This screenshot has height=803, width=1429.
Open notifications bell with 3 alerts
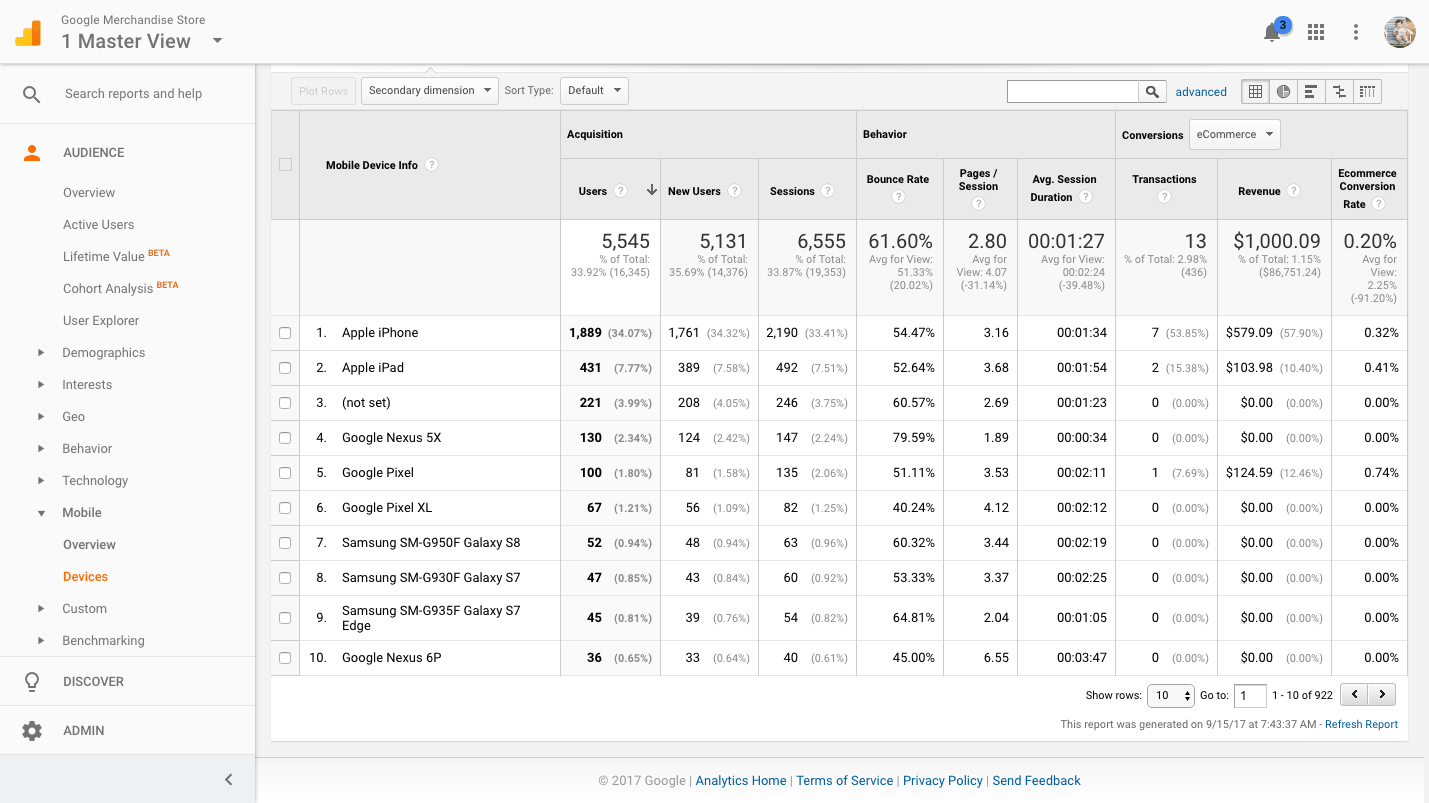(x=1273, y=32)
